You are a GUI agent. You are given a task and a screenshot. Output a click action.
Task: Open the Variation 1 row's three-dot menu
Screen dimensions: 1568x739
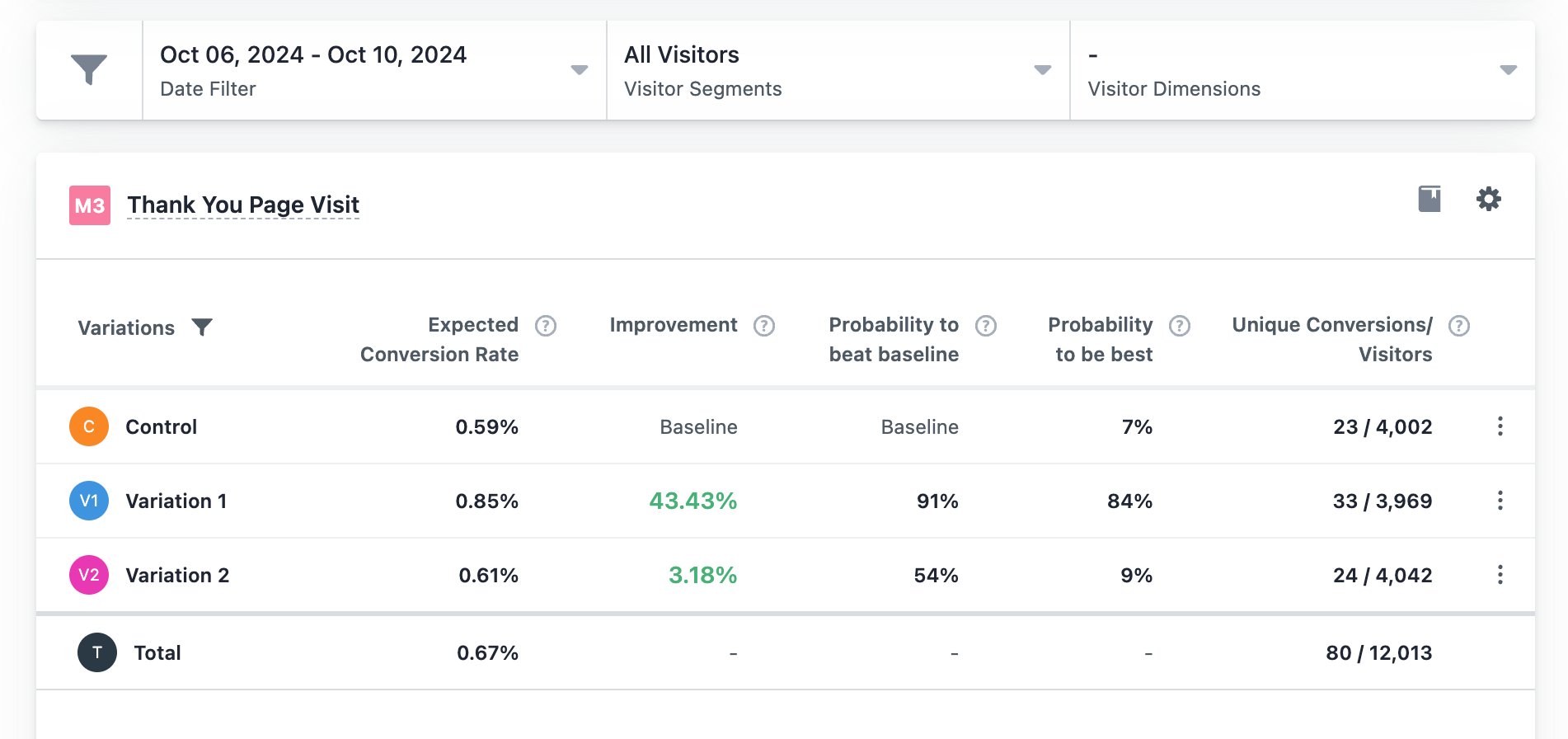(x=1500, y=501)
